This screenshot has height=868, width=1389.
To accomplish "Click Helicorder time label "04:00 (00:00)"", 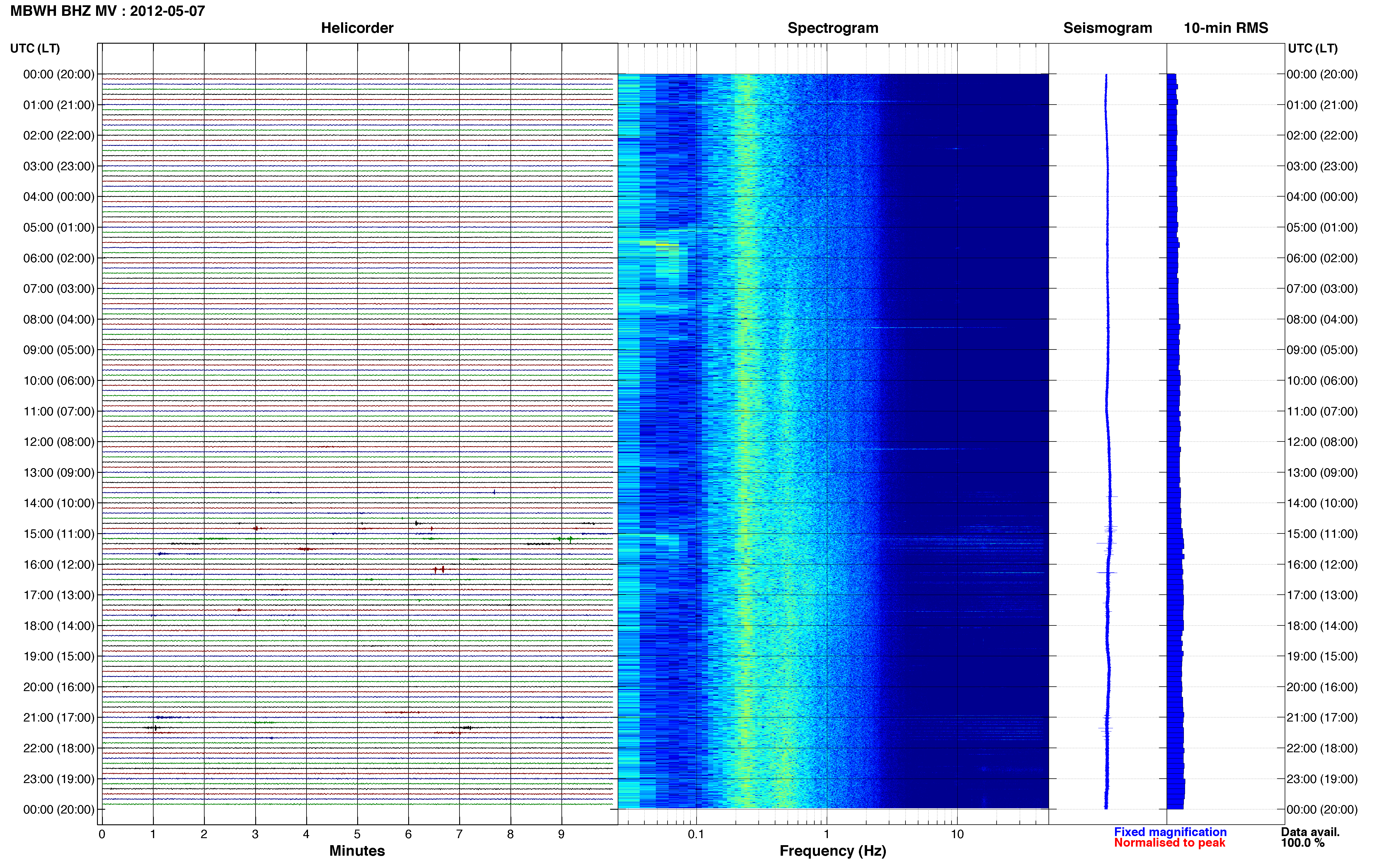I will (x=59, y=197).
